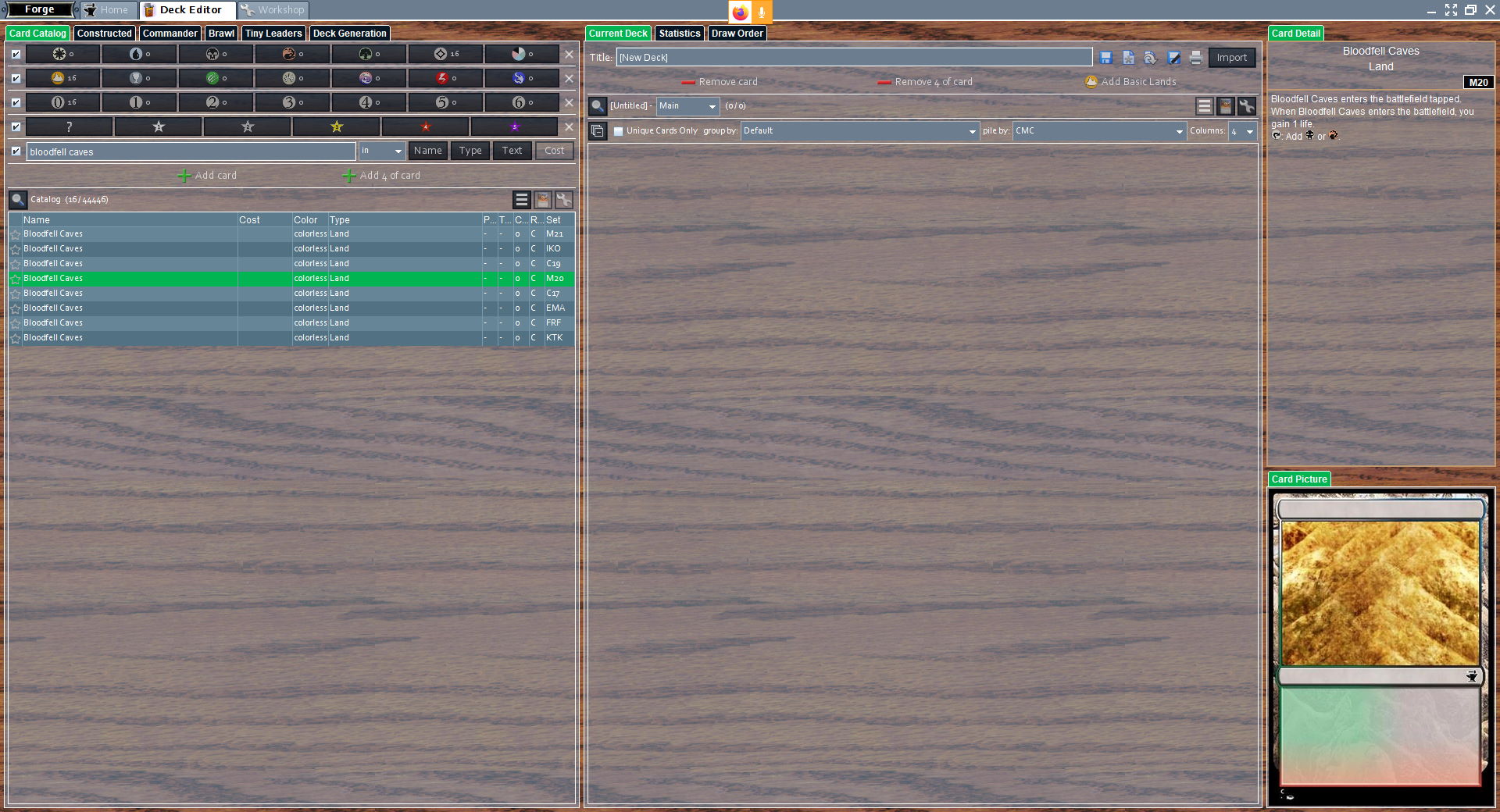
Task: Click the Save Deck floppy icon
Action: [x=1105, y=58]
